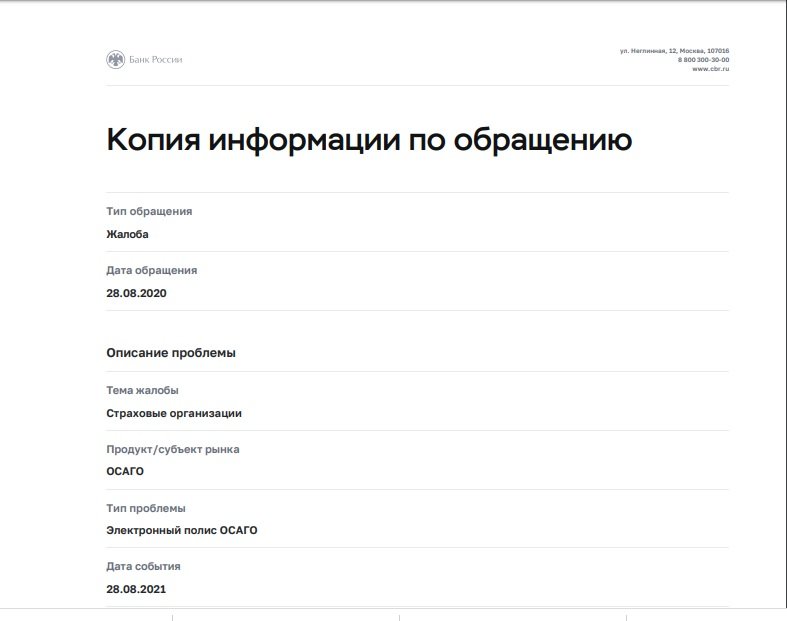
Task: Click the 'Продукт/субъект рынка' label
Action: (173, 449)
